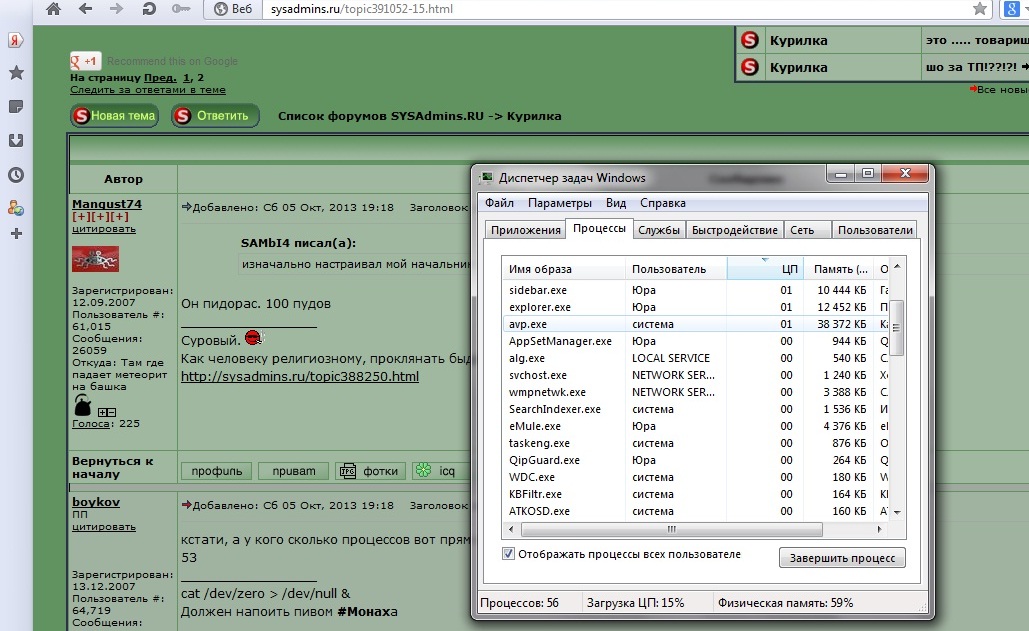Click Голоса link under Mangust74
The width and height of the screenshot is (1029, 631).
coord(91,424)
